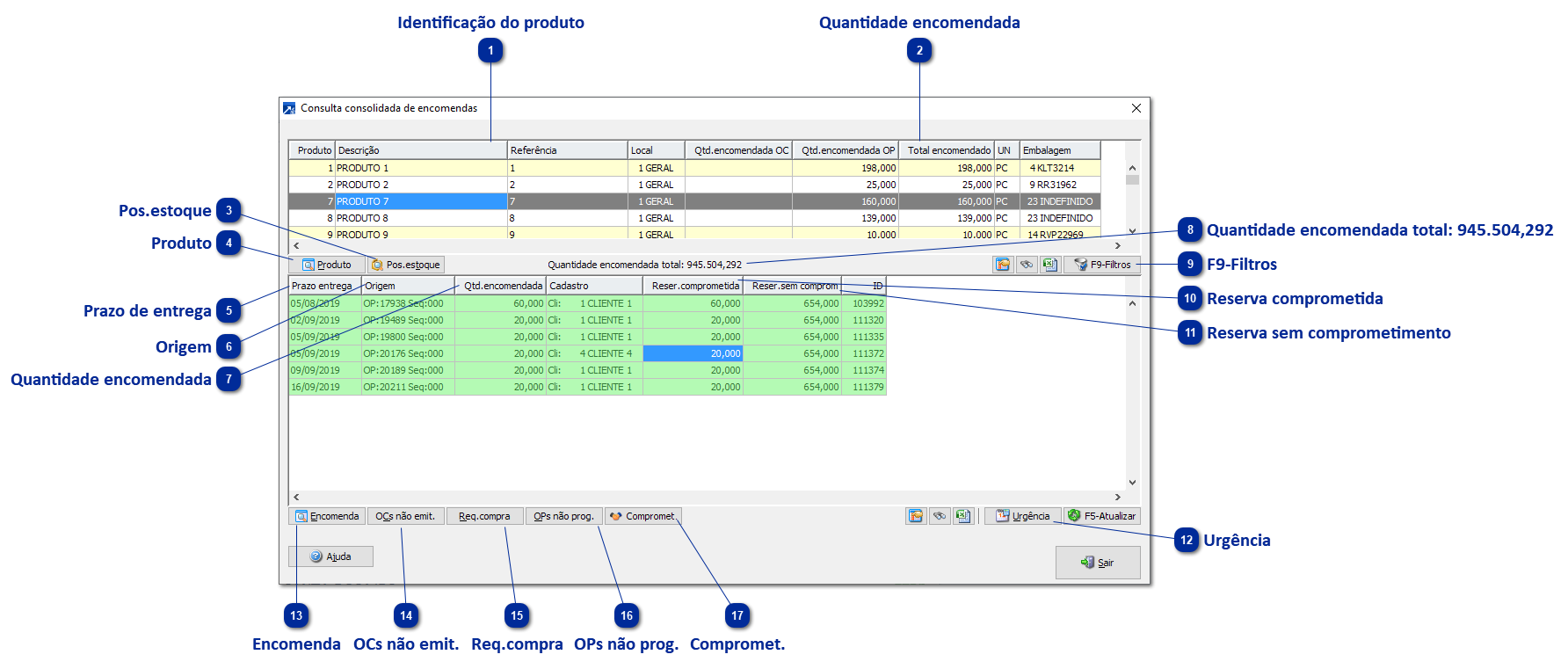Screen dimensions: 1568x669
Task: Open the Ajuda help button
Action: (x=330, y=556)
